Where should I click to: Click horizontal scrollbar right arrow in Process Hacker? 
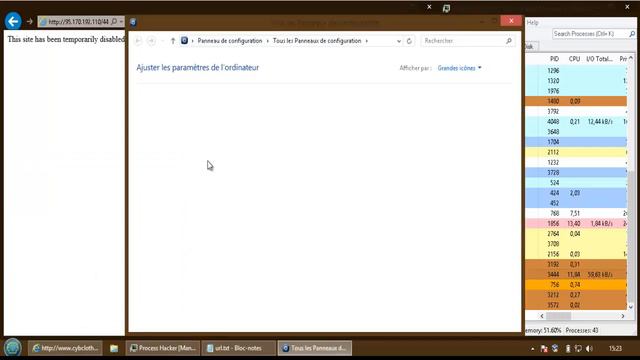point(623,316)
